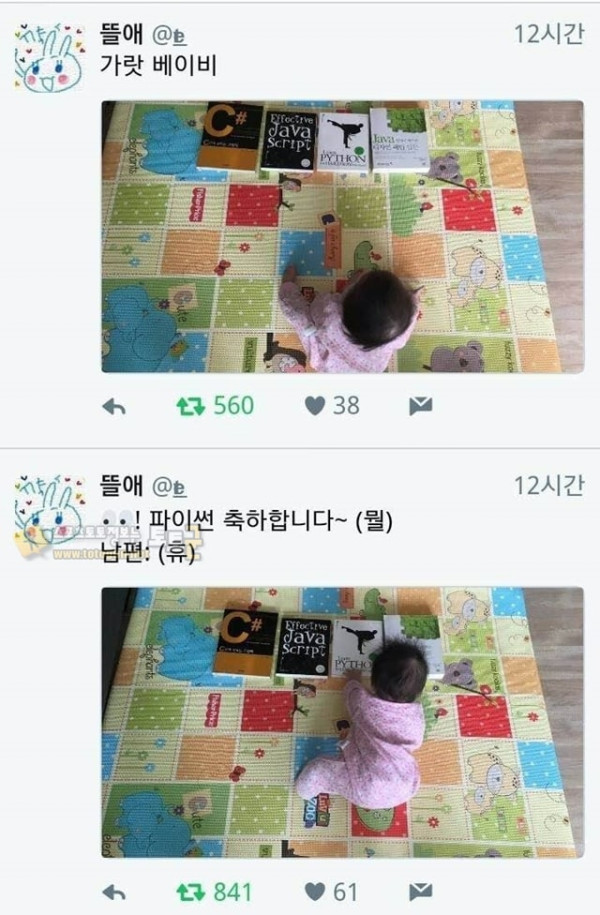Like the first tweet with 38 hearts
The height and width of the screenshot is (915, 600).
(315, 406)
